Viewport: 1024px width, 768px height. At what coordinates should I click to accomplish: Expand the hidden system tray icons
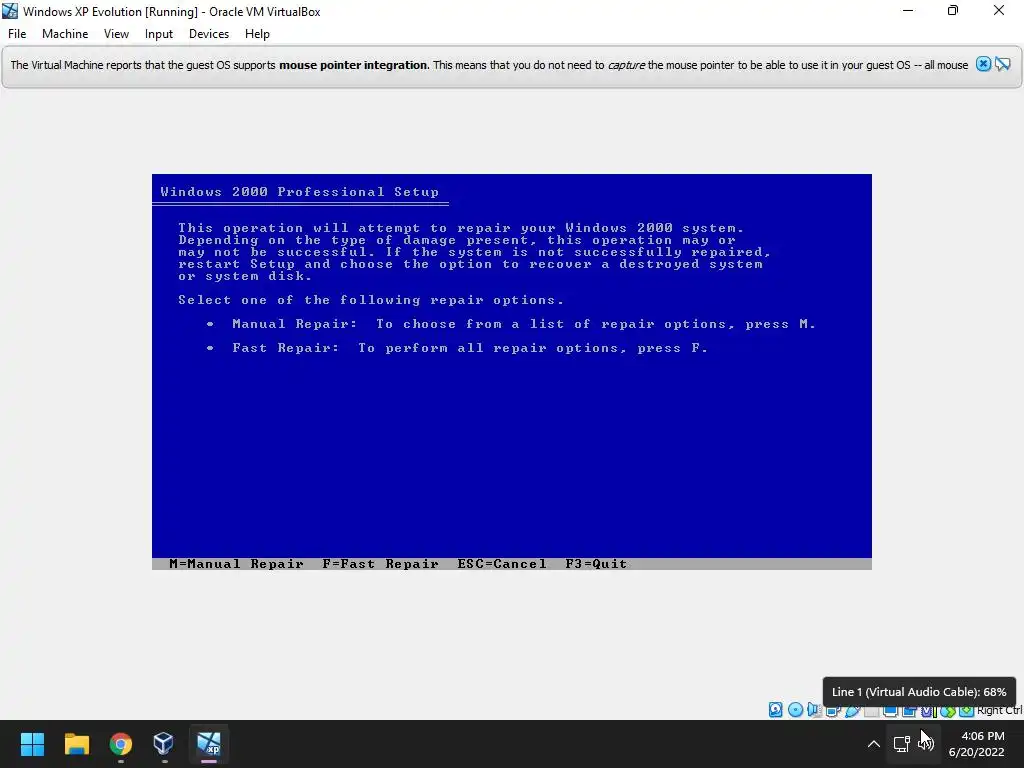873,744
